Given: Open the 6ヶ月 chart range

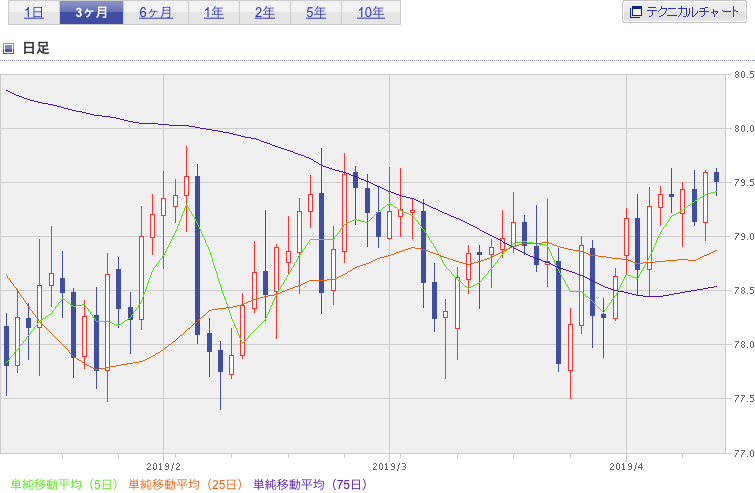Looking at the screenshot, I should [x=156, y=13].
